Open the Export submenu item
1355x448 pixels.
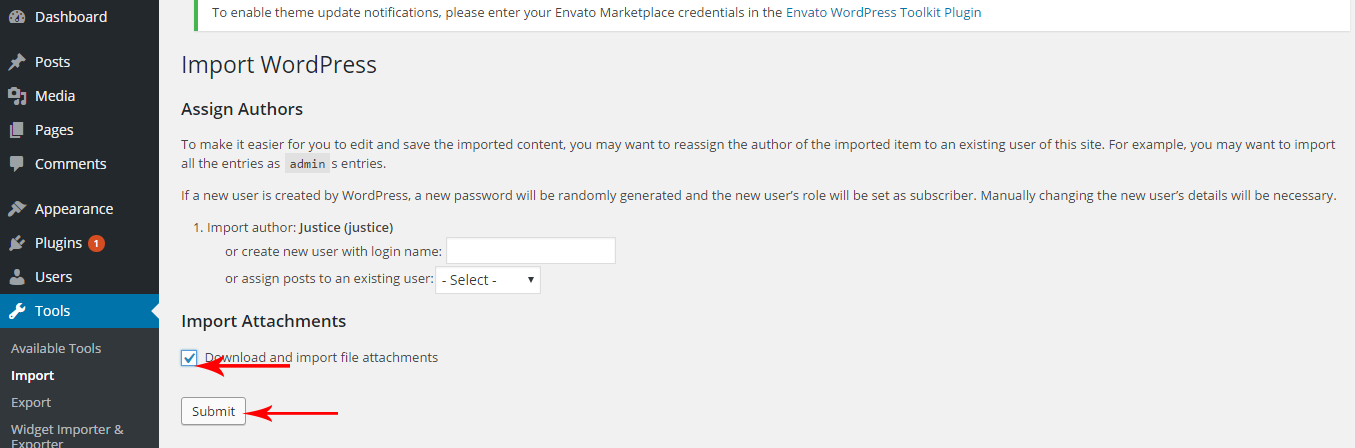pyautogui.click(x=31, y=402)
